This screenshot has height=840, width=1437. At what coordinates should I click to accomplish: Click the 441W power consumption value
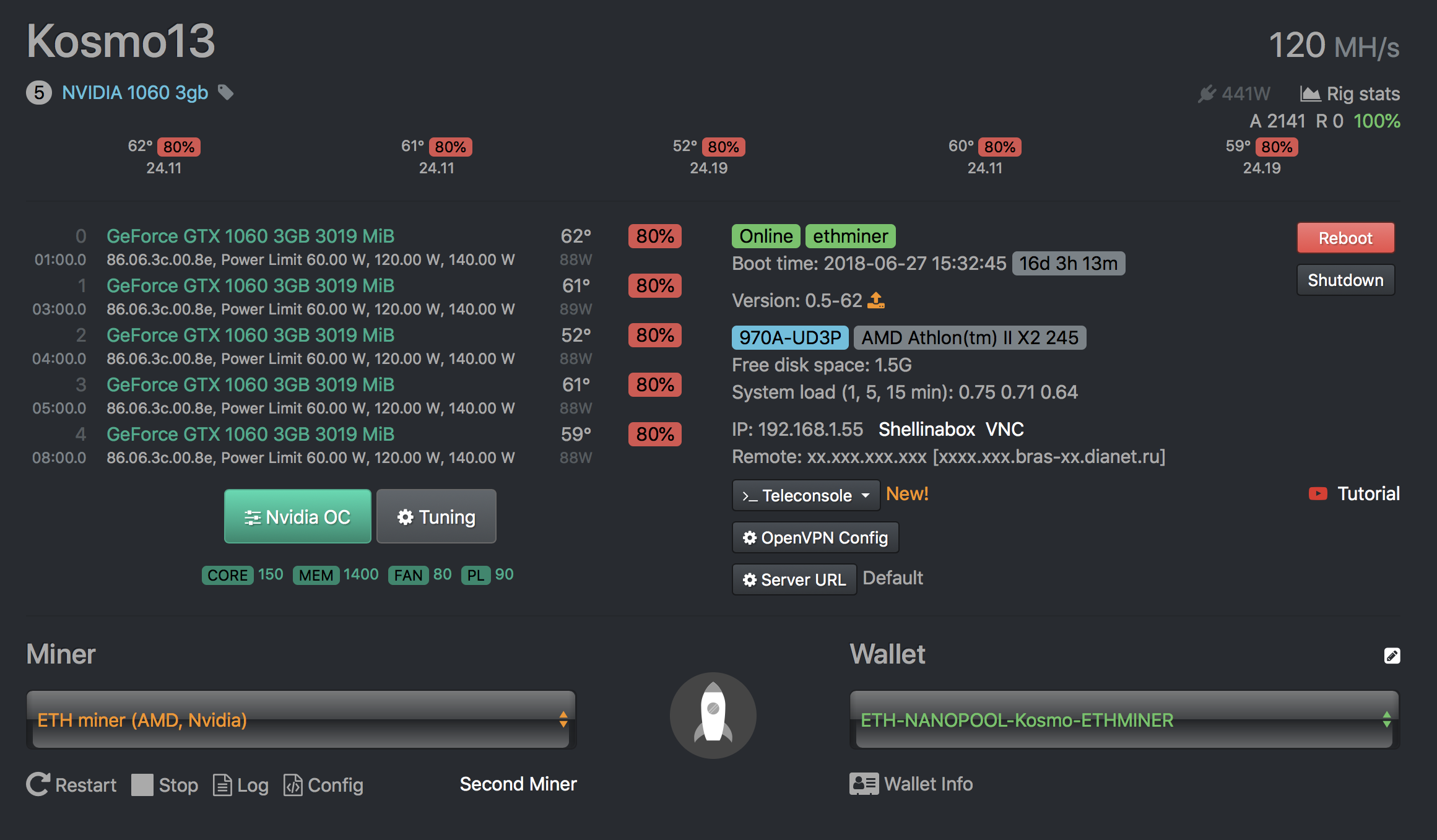coord(1246,93)
